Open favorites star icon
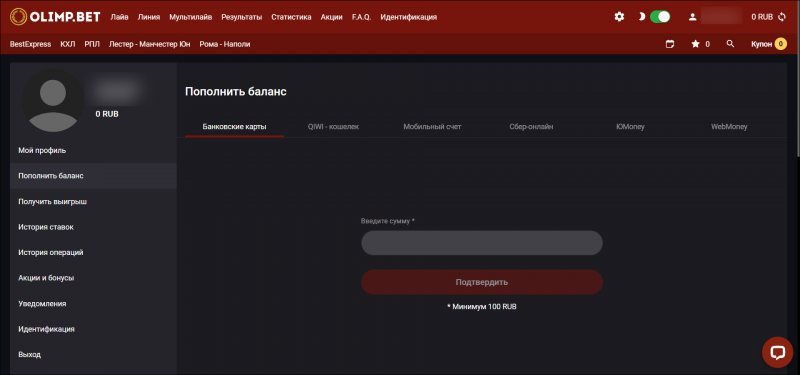 click(x=695, y=44)
